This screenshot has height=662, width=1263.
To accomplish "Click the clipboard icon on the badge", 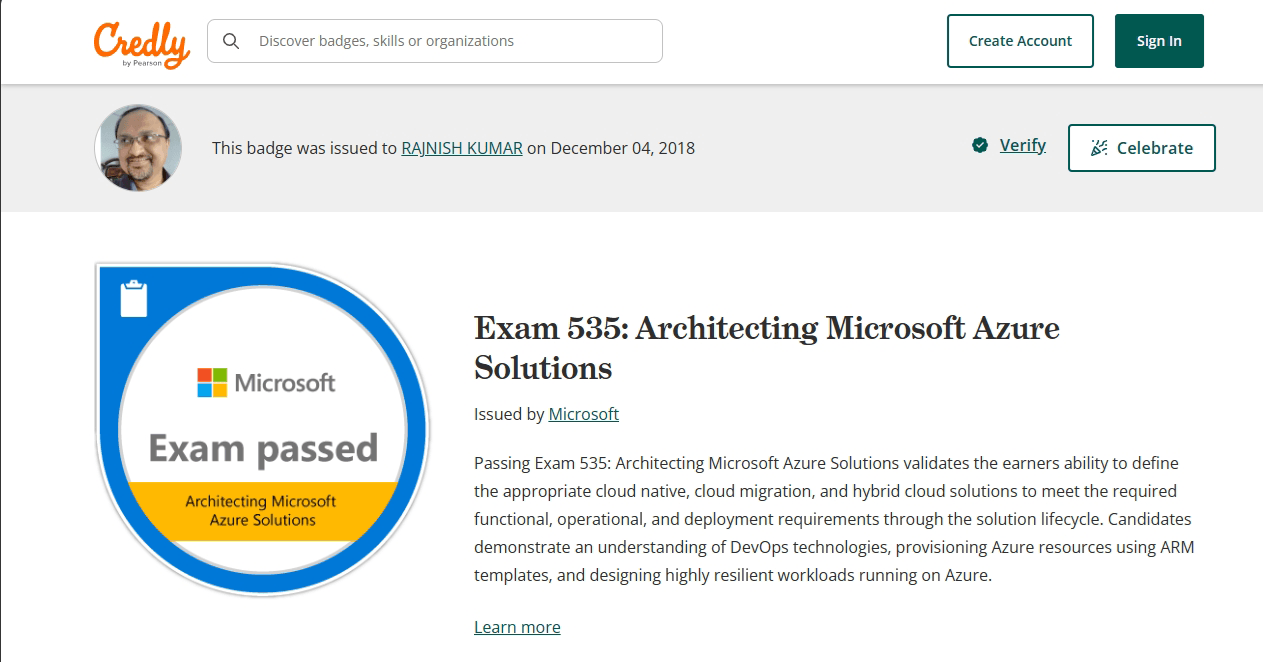I will (134, 299).
